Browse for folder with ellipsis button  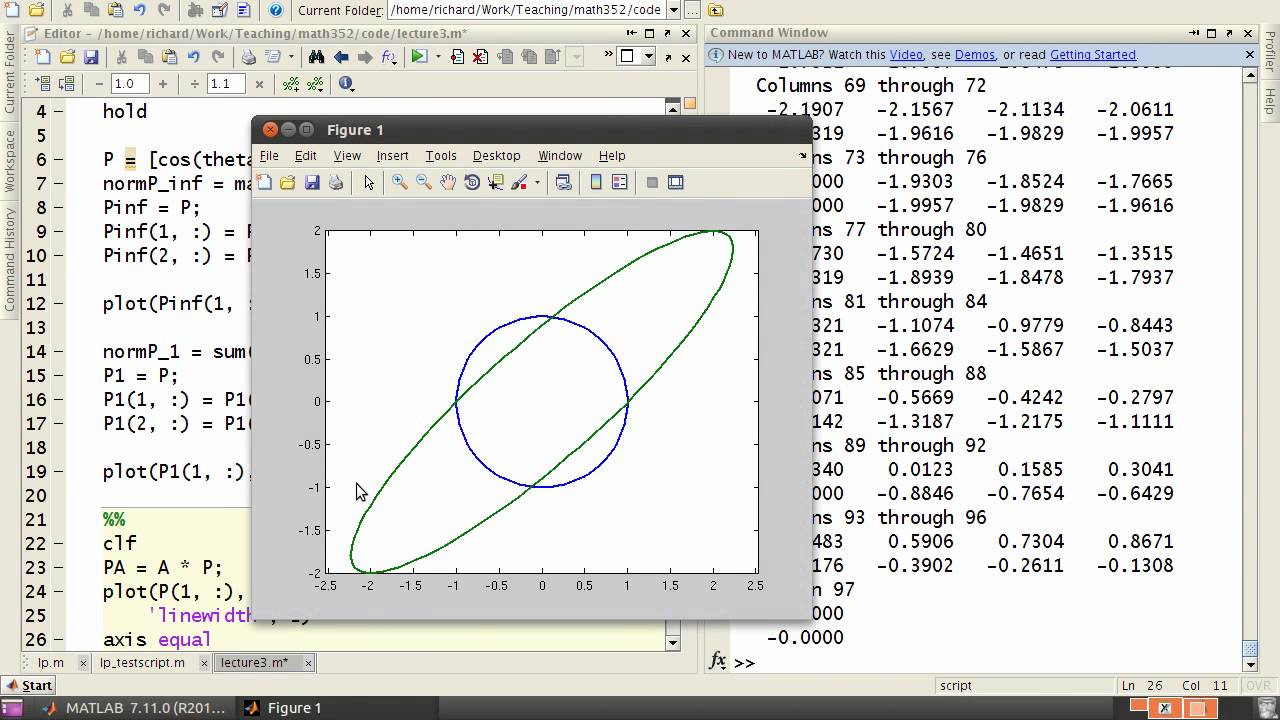click(692, 10)
